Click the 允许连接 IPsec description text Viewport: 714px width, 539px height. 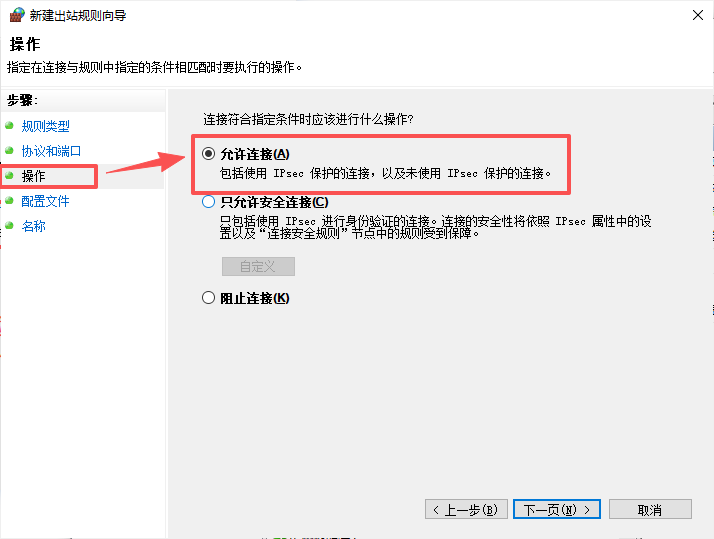(x=385, y=173)
